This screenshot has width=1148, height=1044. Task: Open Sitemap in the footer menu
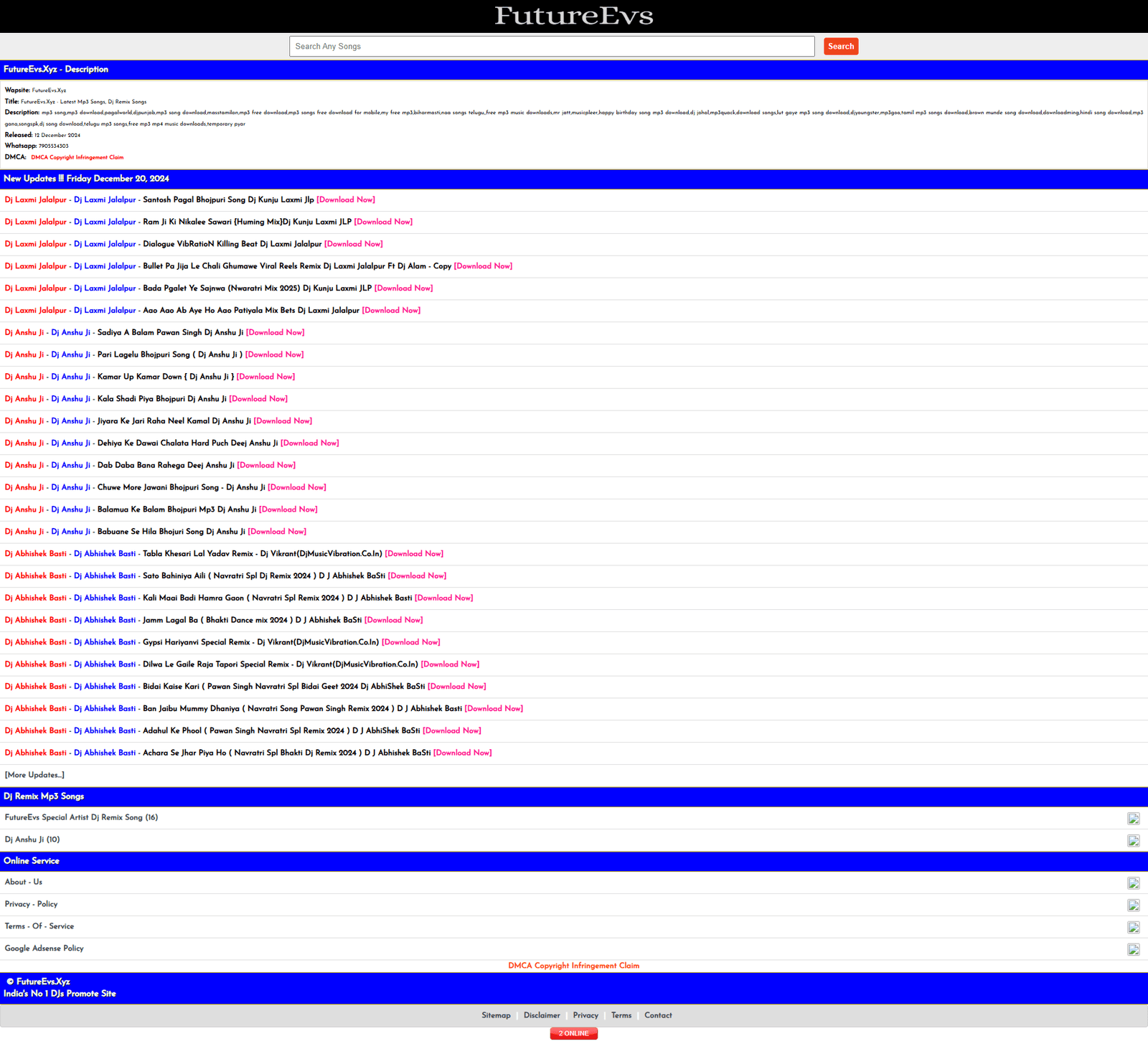[x=496, y=1015]
